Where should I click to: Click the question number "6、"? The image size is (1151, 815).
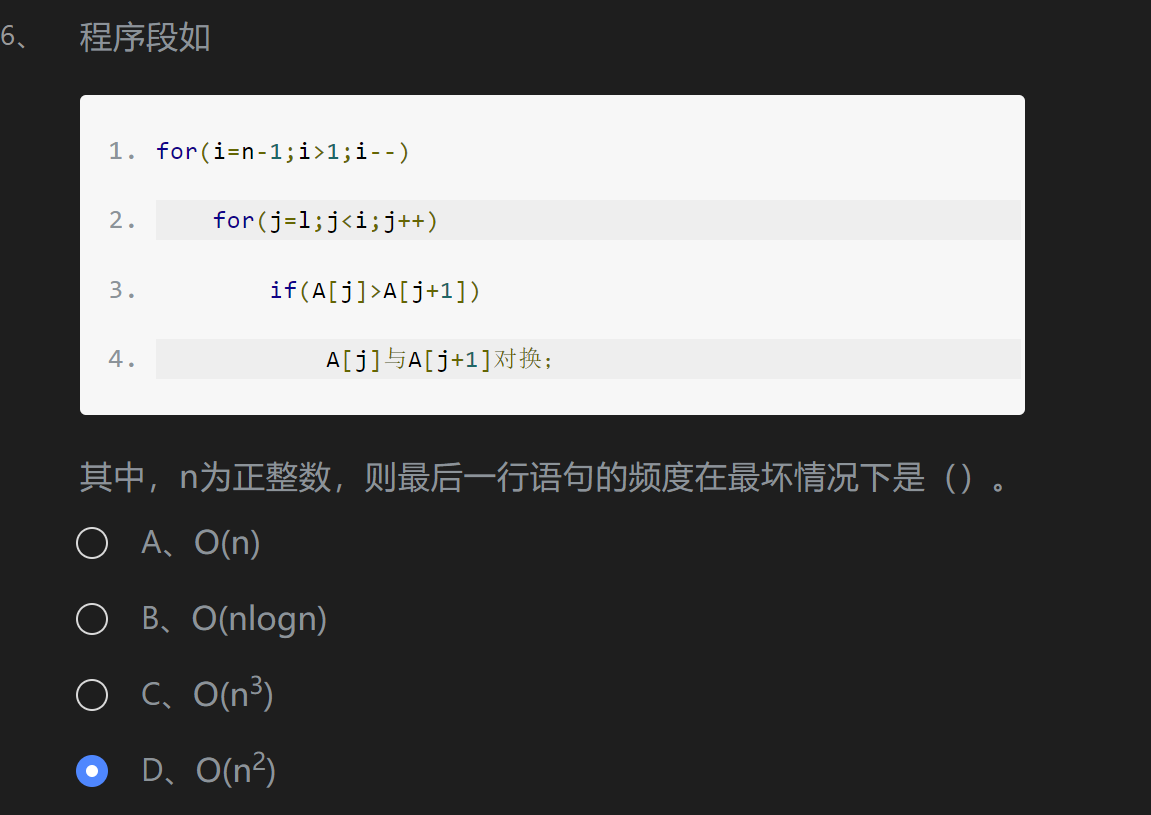(15, 38)
